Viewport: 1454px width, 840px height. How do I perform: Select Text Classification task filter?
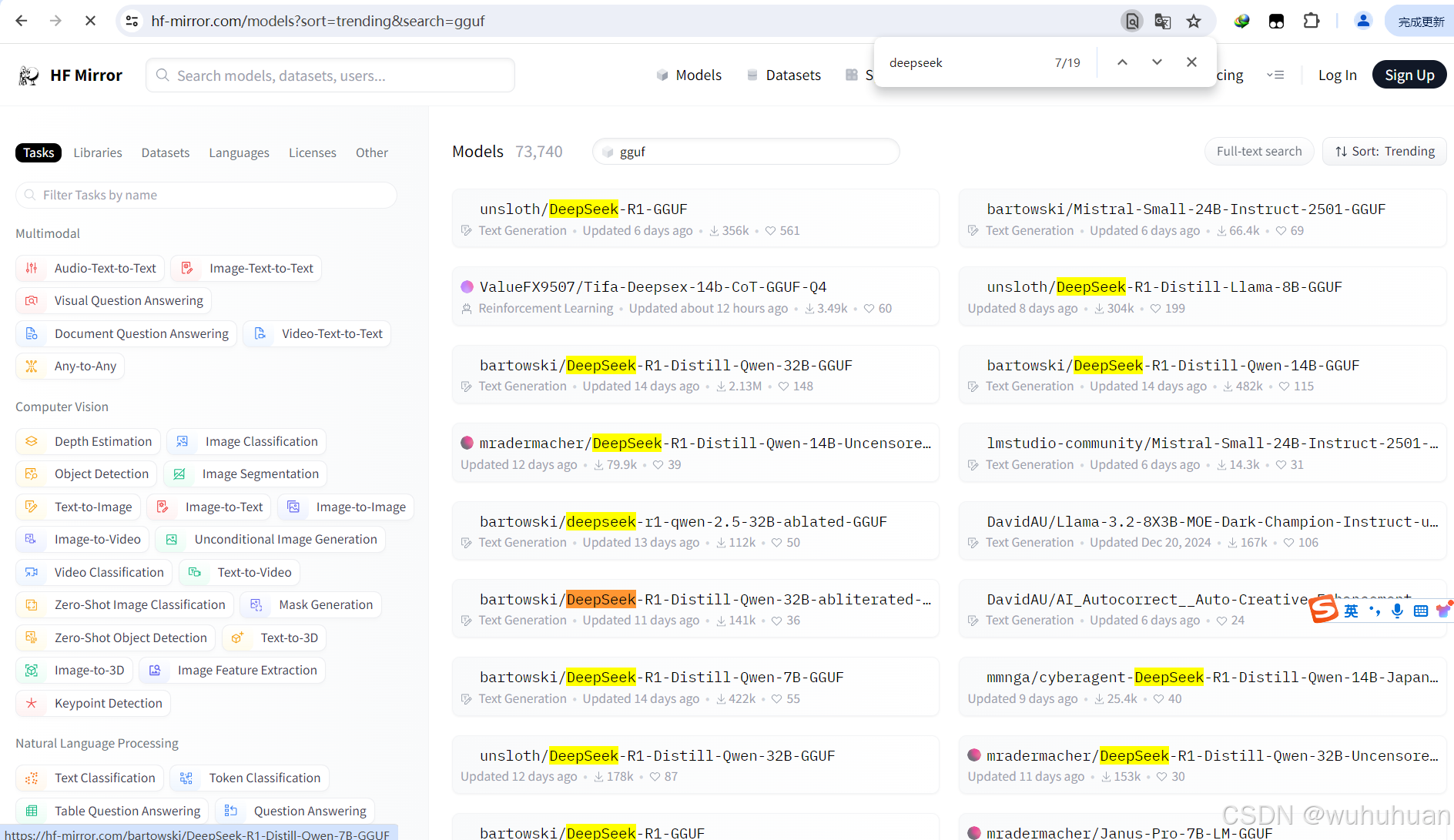(x=89, y=778)
